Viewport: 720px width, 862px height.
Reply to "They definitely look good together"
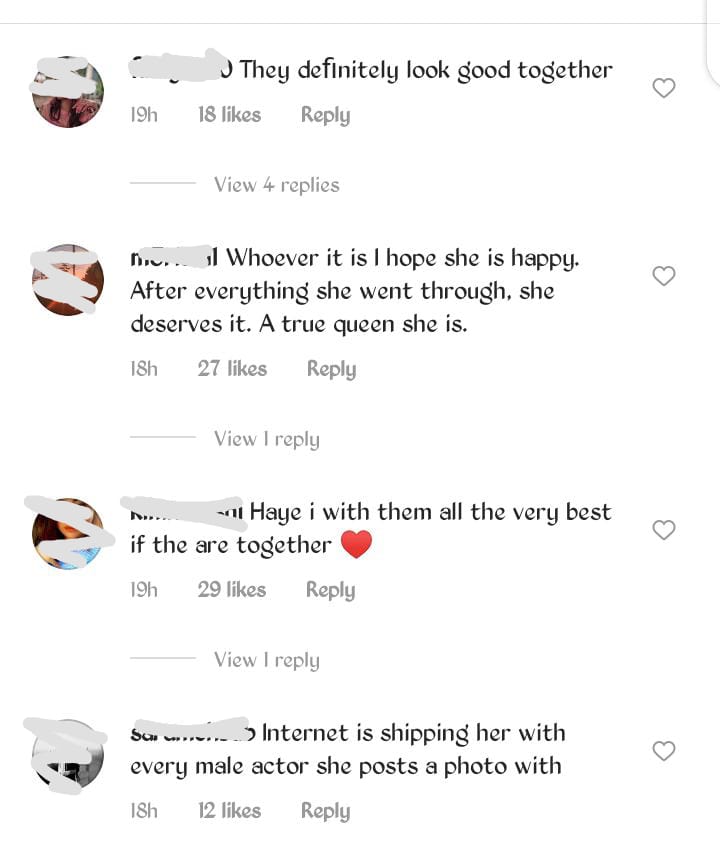click(325, 115)
